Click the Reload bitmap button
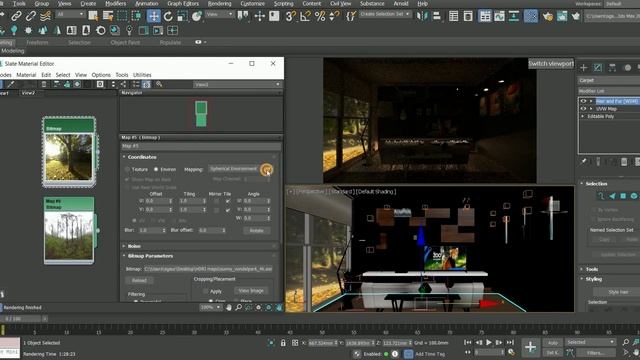This screenshot has width=640, height=360. (139, 280)
